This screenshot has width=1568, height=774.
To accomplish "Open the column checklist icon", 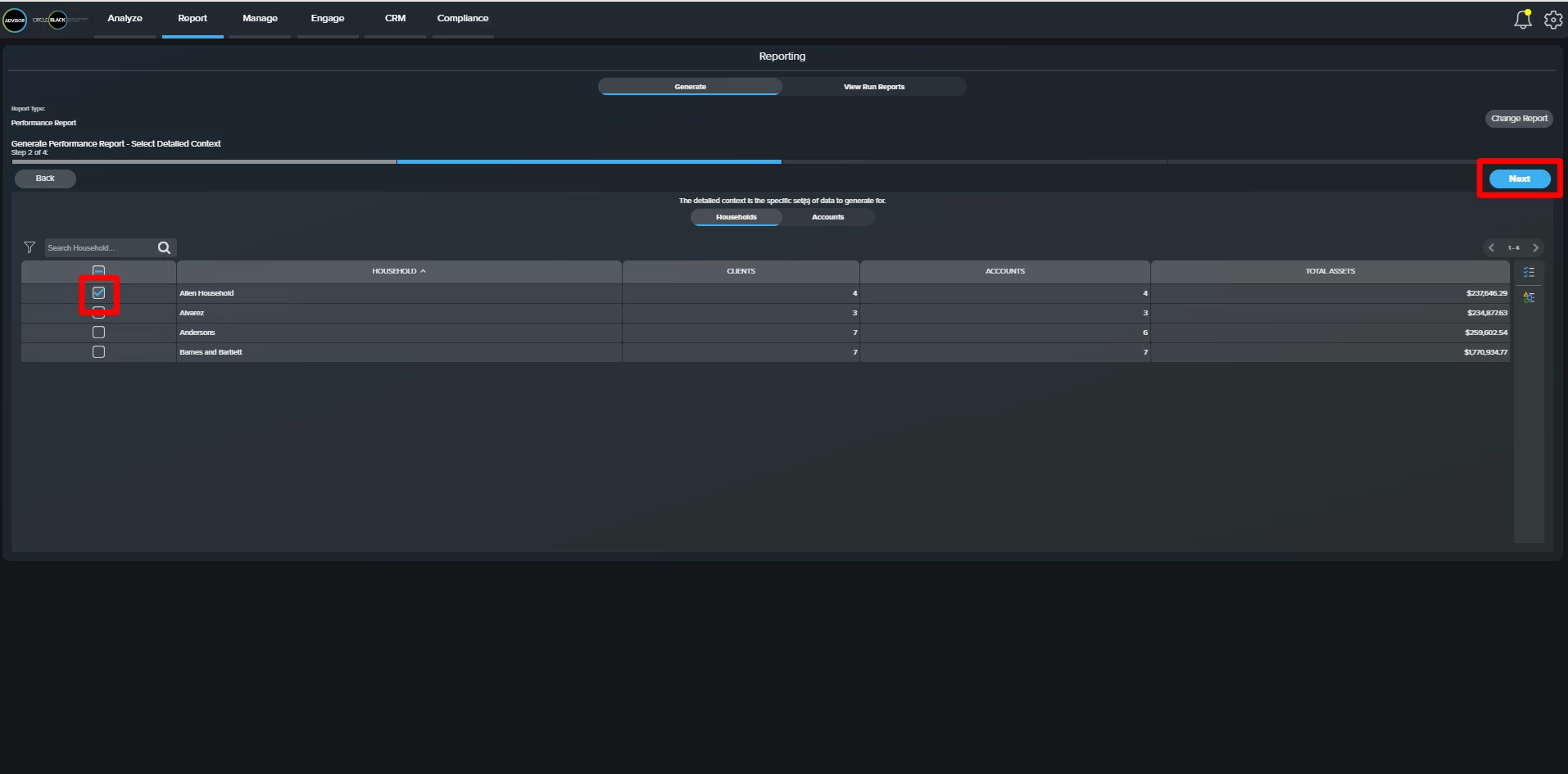I will [1529, 272].
